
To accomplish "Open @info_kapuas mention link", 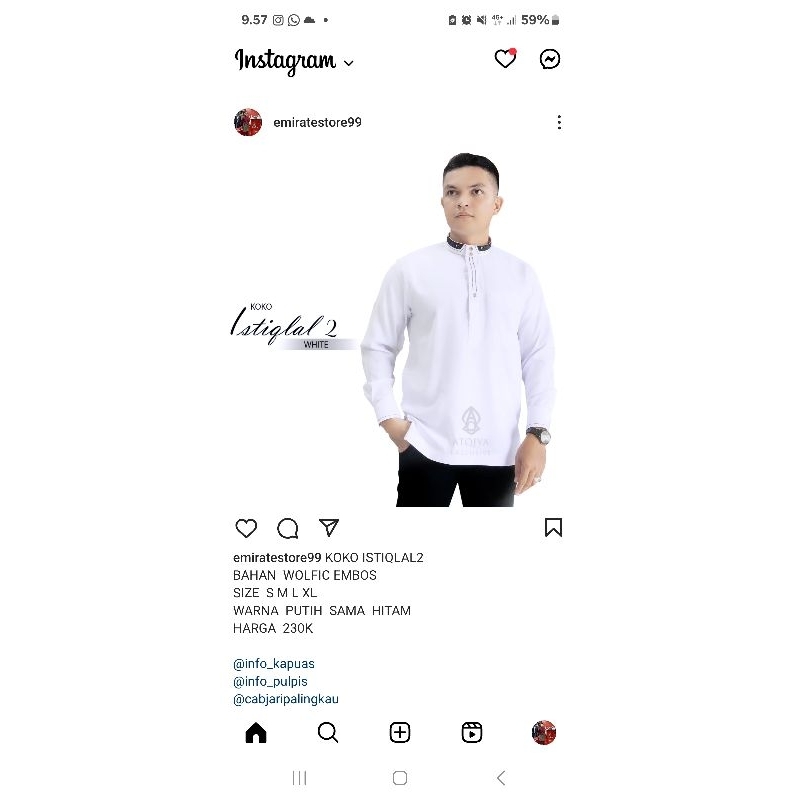I will pos(274,664).
